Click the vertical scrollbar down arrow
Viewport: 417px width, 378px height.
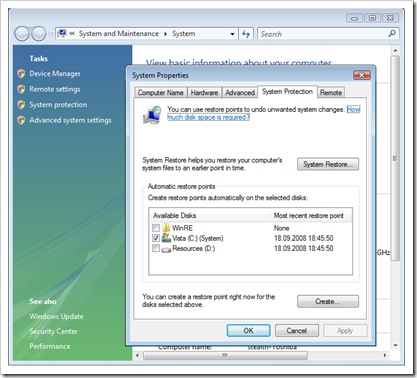(395, 346)
